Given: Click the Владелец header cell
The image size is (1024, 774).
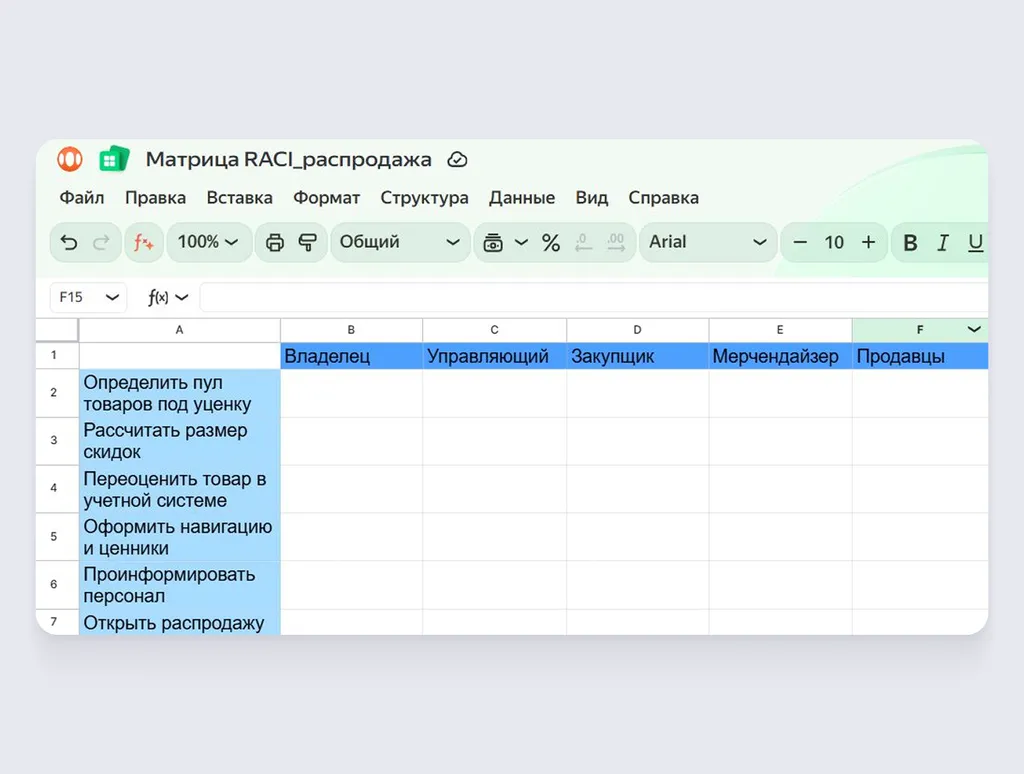Looking at the screenshot, I should click(351, 356).
